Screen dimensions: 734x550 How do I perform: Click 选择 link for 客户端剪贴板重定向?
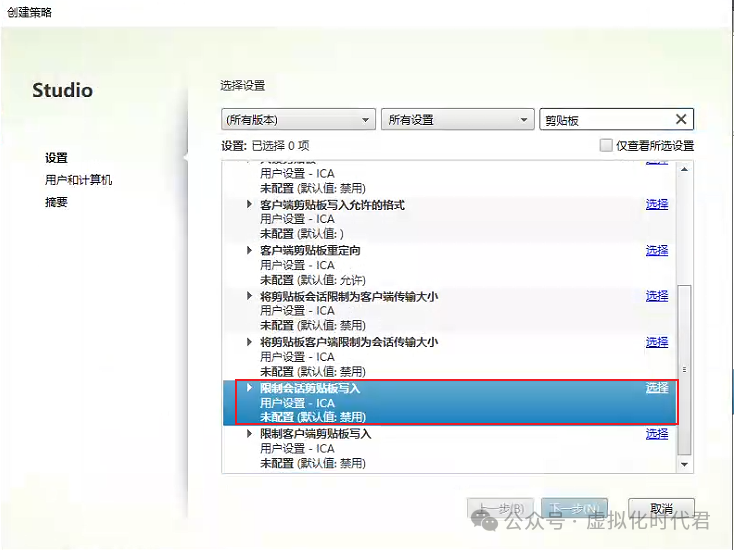coord(657,250)
